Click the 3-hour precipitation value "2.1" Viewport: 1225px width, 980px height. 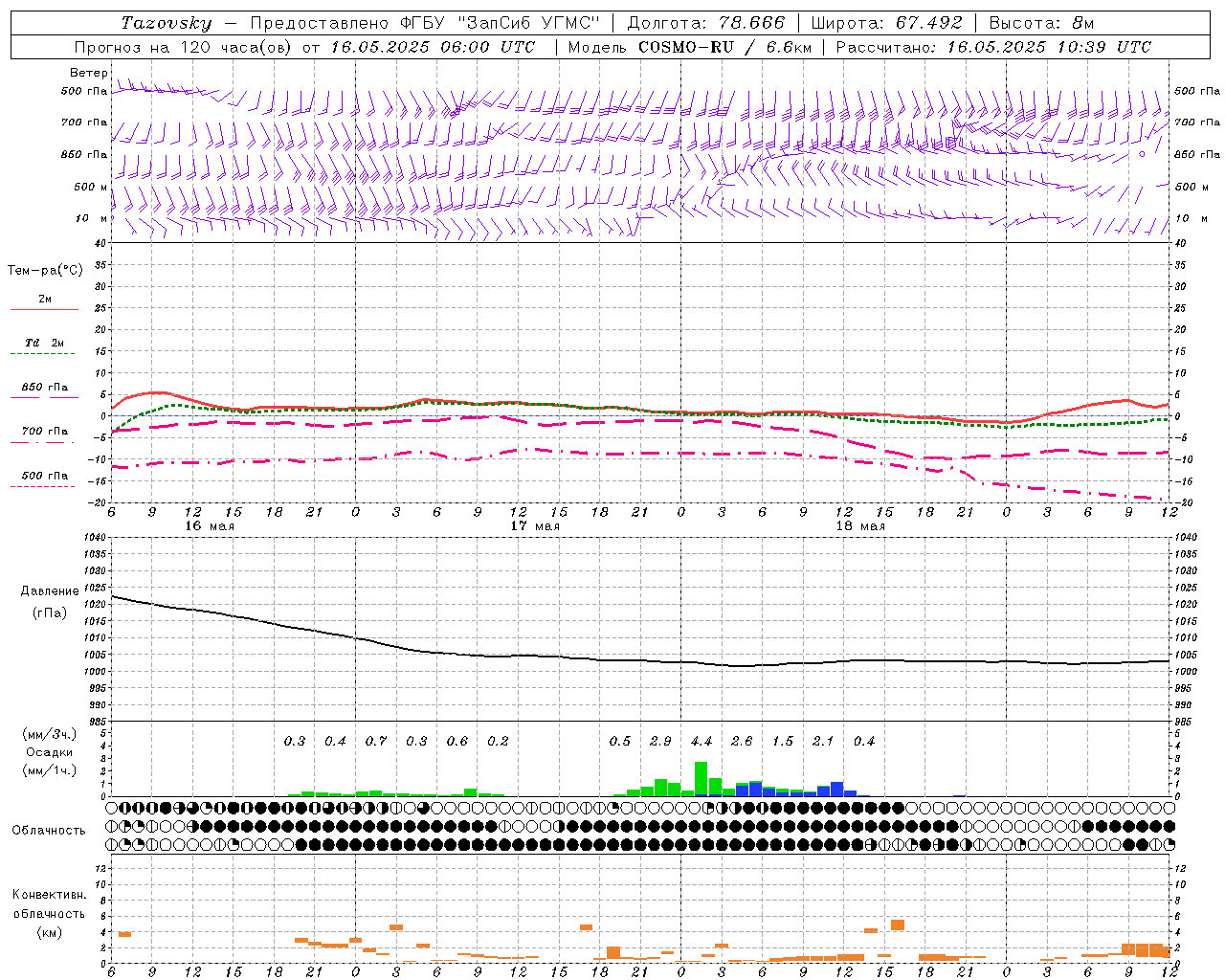823,741
